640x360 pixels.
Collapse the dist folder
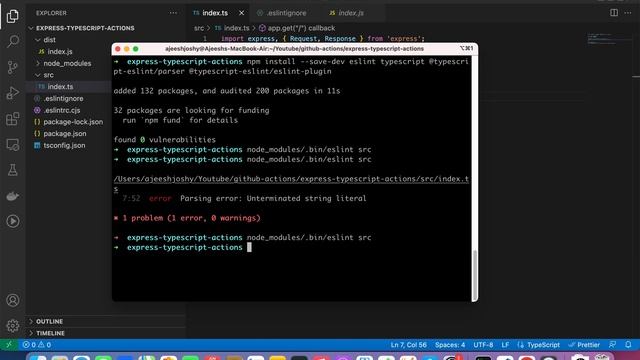(x=49, y=40)
